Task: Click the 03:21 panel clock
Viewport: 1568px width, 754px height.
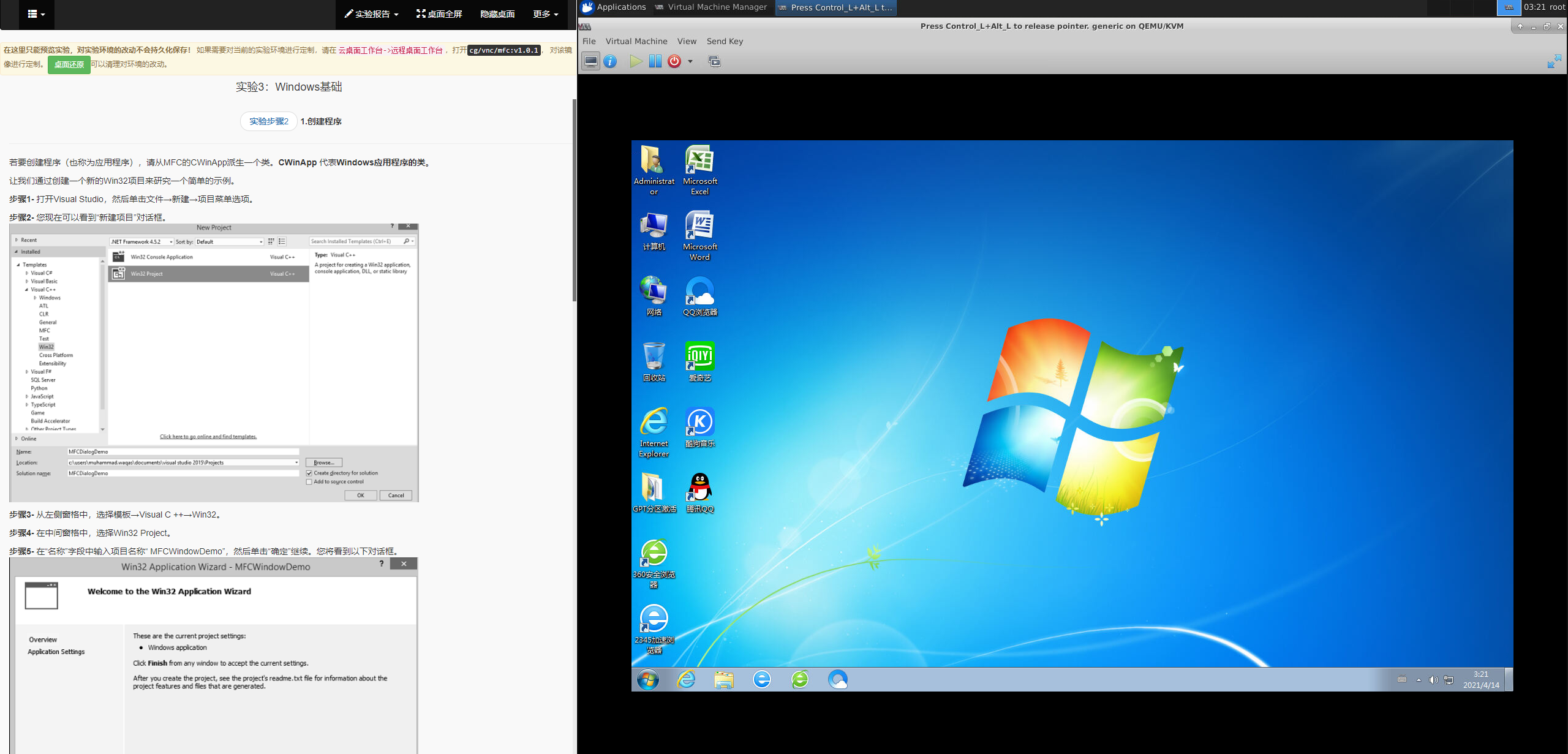Action: click(x=1535, y=7)
